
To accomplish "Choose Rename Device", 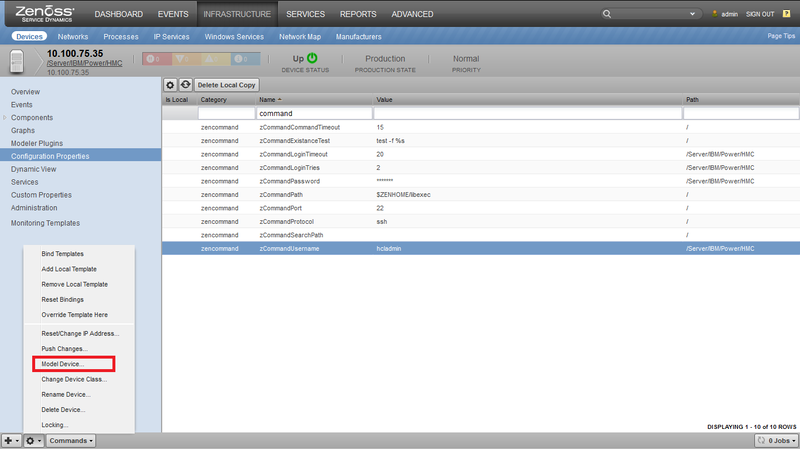I will [66, 395].
